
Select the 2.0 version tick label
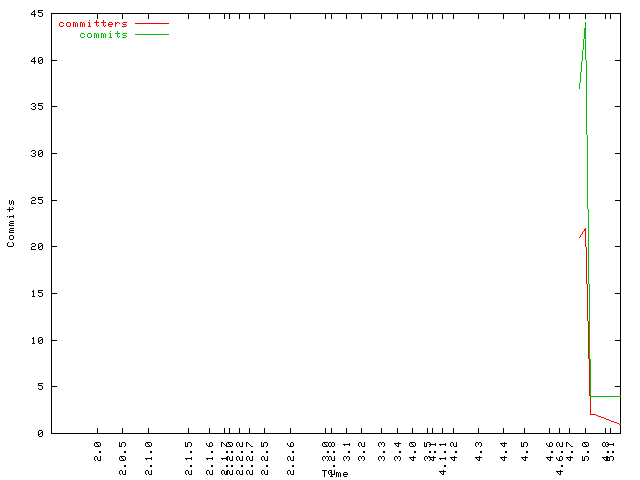[x=98, y=453]
